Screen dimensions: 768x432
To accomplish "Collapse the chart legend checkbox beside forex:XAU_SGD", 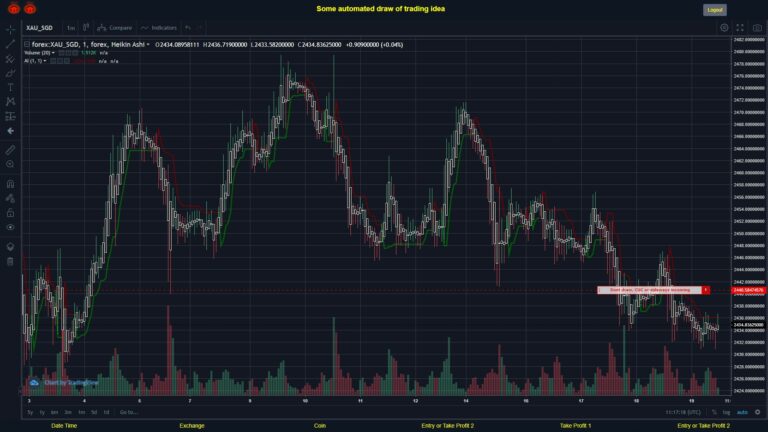I will tap(27, 45).
